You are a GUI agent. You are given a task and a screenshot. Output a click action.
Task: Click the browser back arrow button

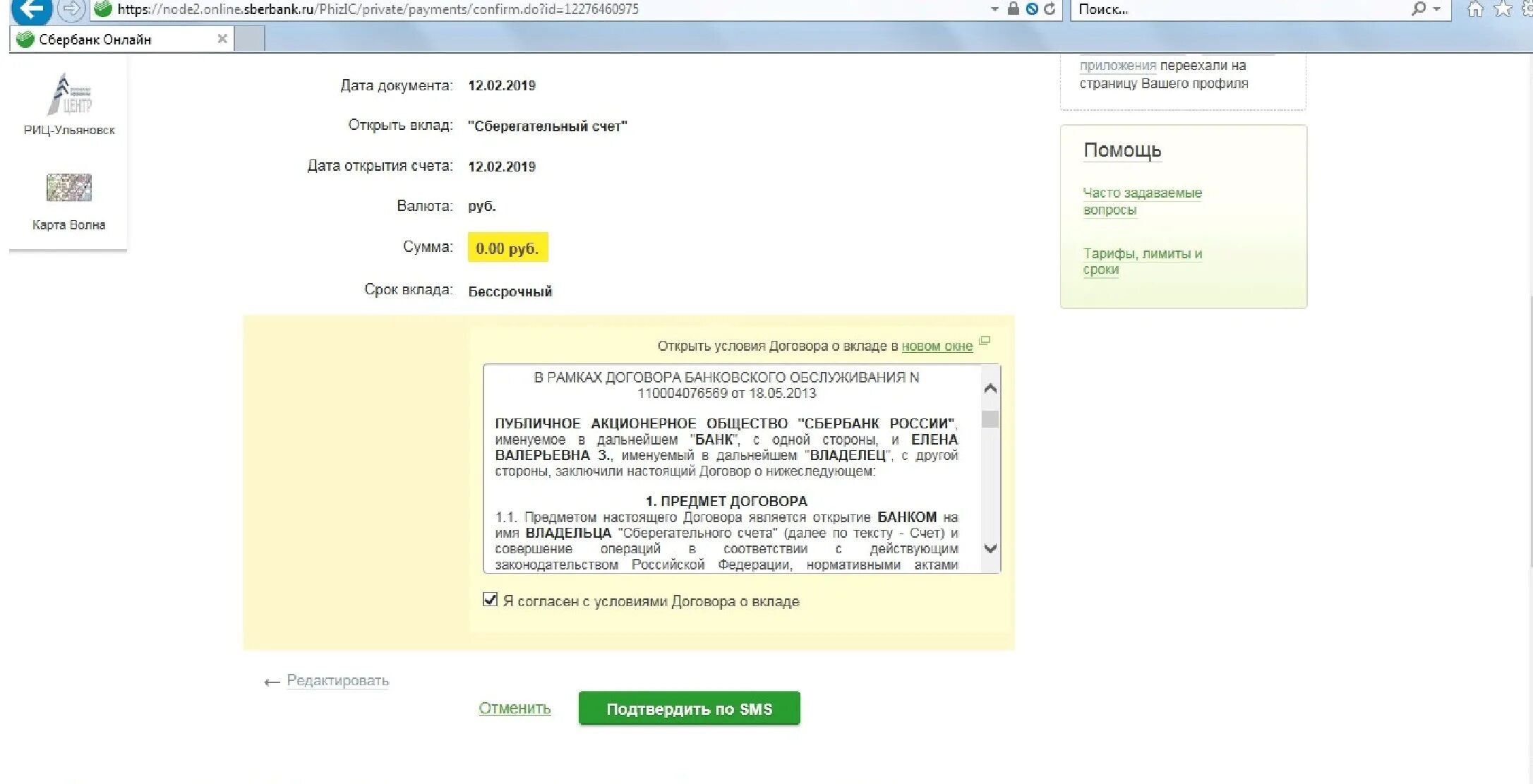(x=31, y=10)
